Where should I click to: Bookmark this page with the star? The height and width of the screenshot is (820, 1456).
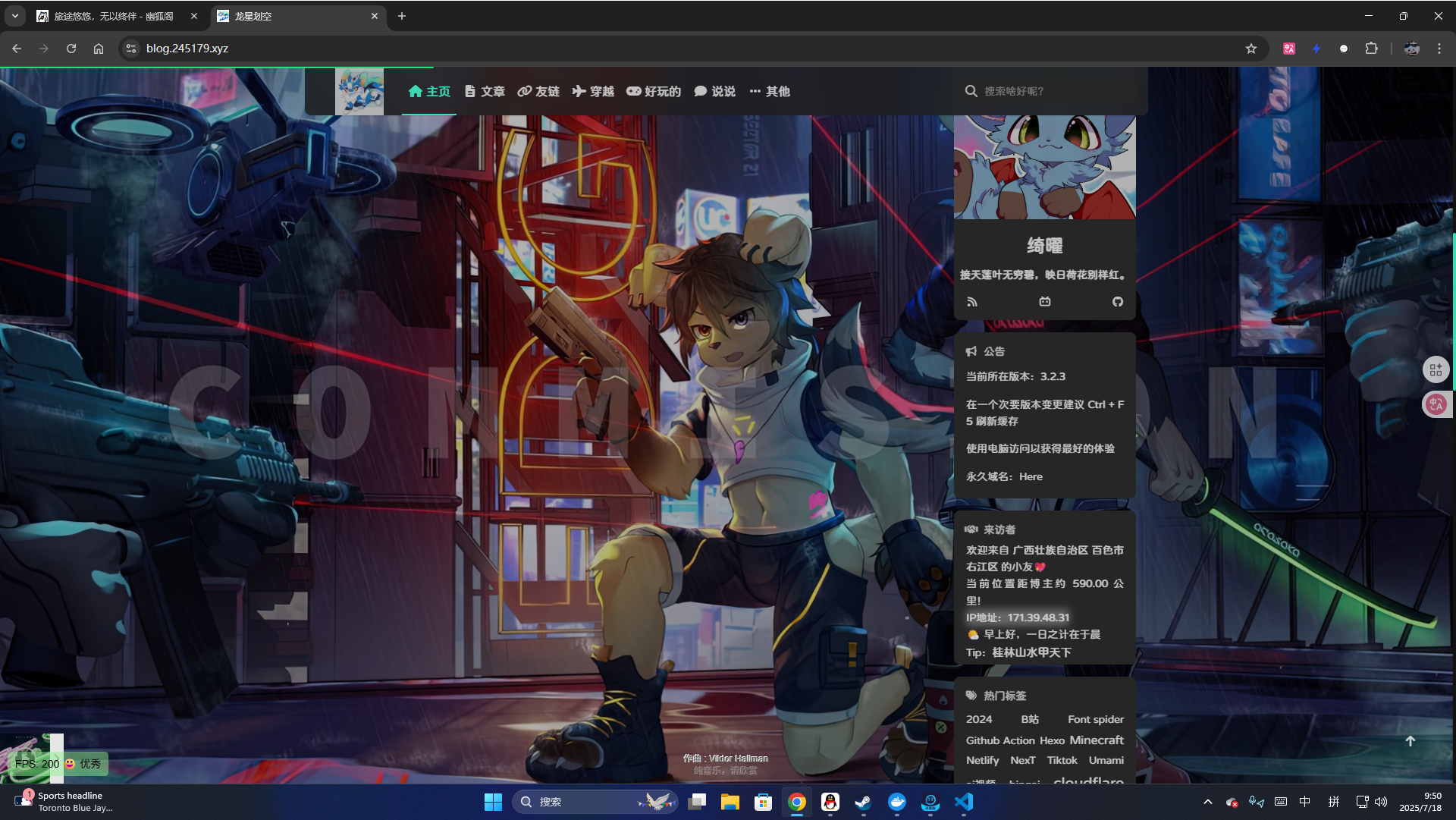click(1251, 49)
